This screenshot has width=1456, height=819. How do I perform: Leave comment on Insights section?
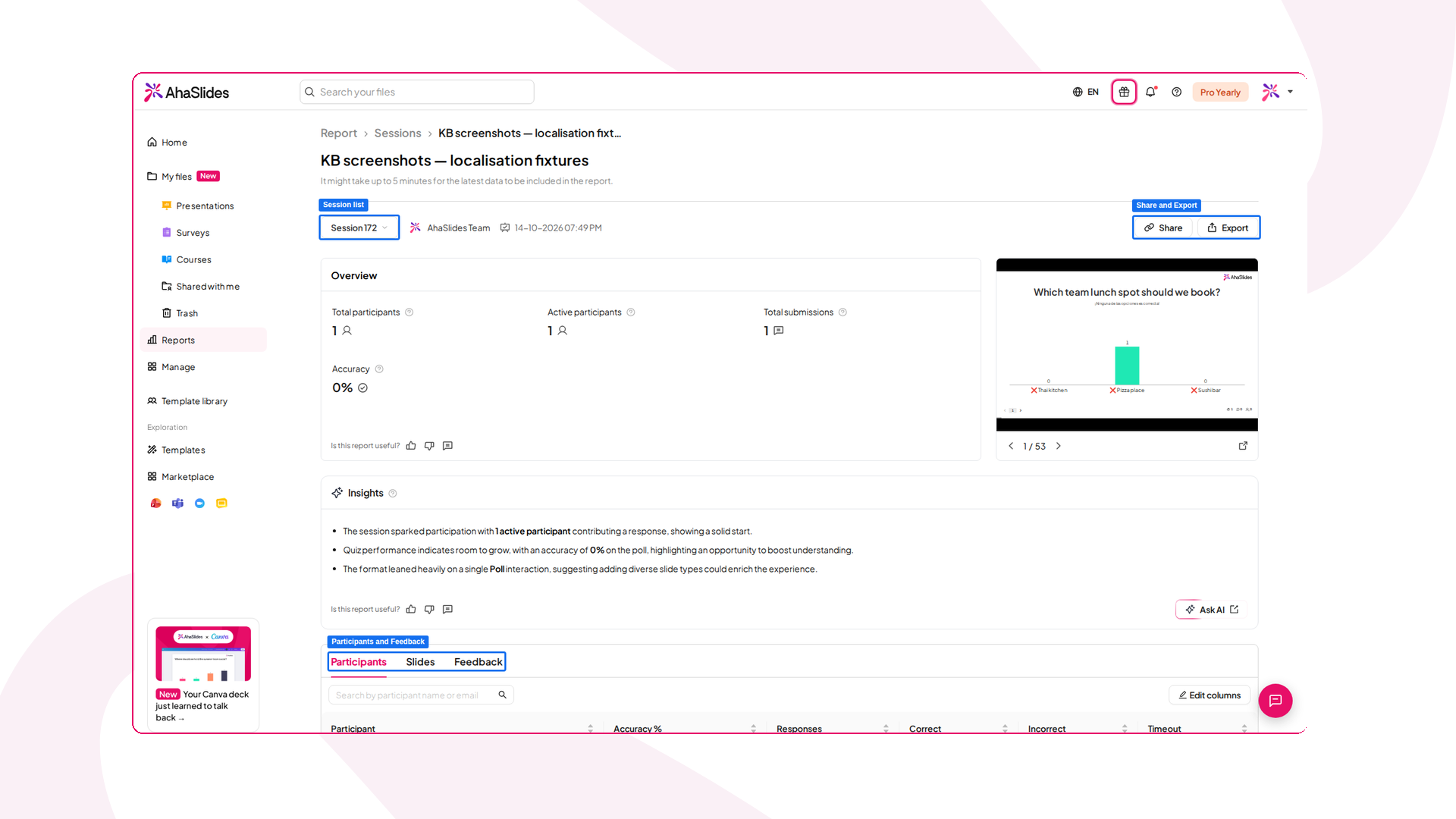(x=447, y=609)
